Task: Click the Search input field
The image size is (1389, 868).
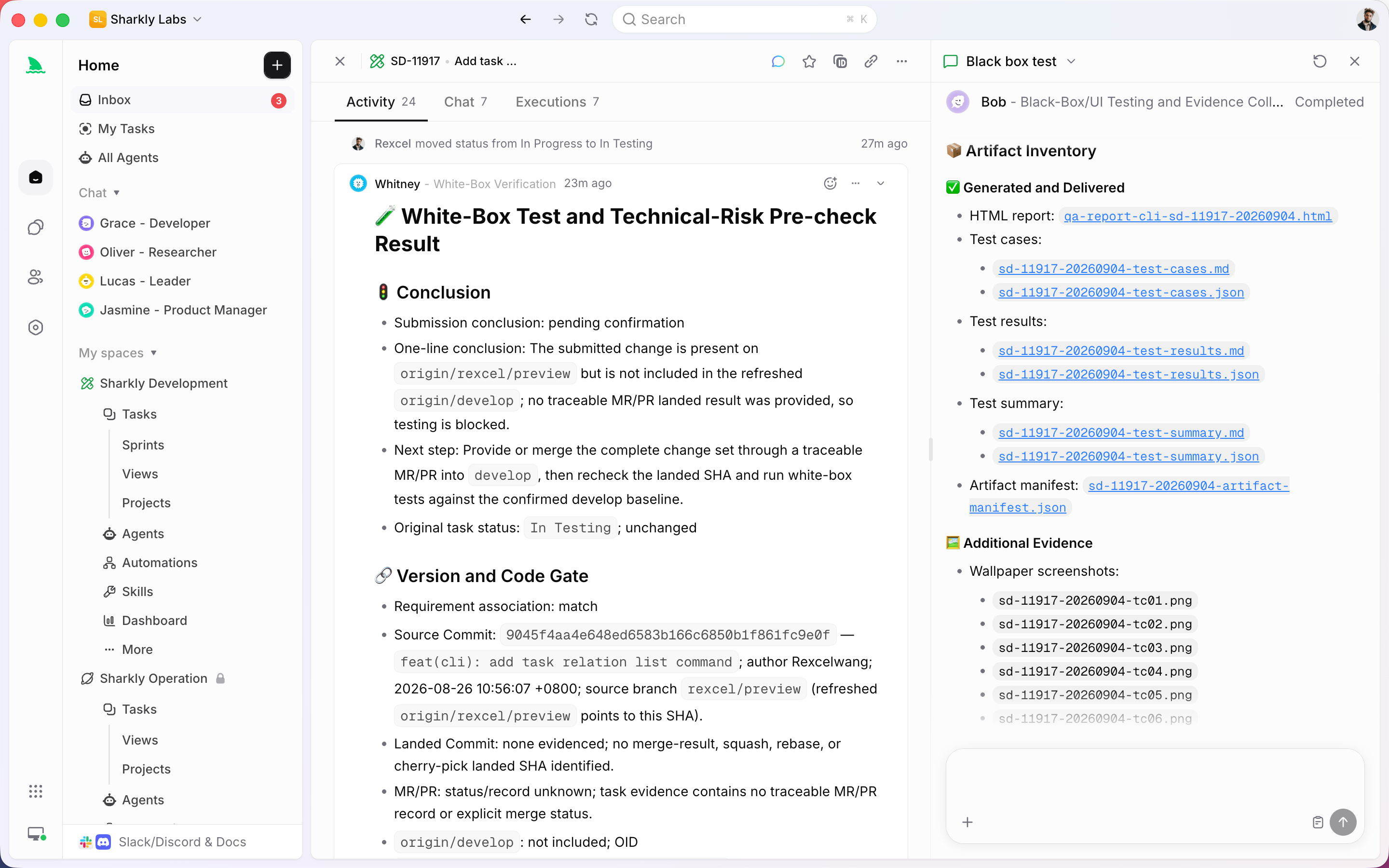Action: click(744, 19)
